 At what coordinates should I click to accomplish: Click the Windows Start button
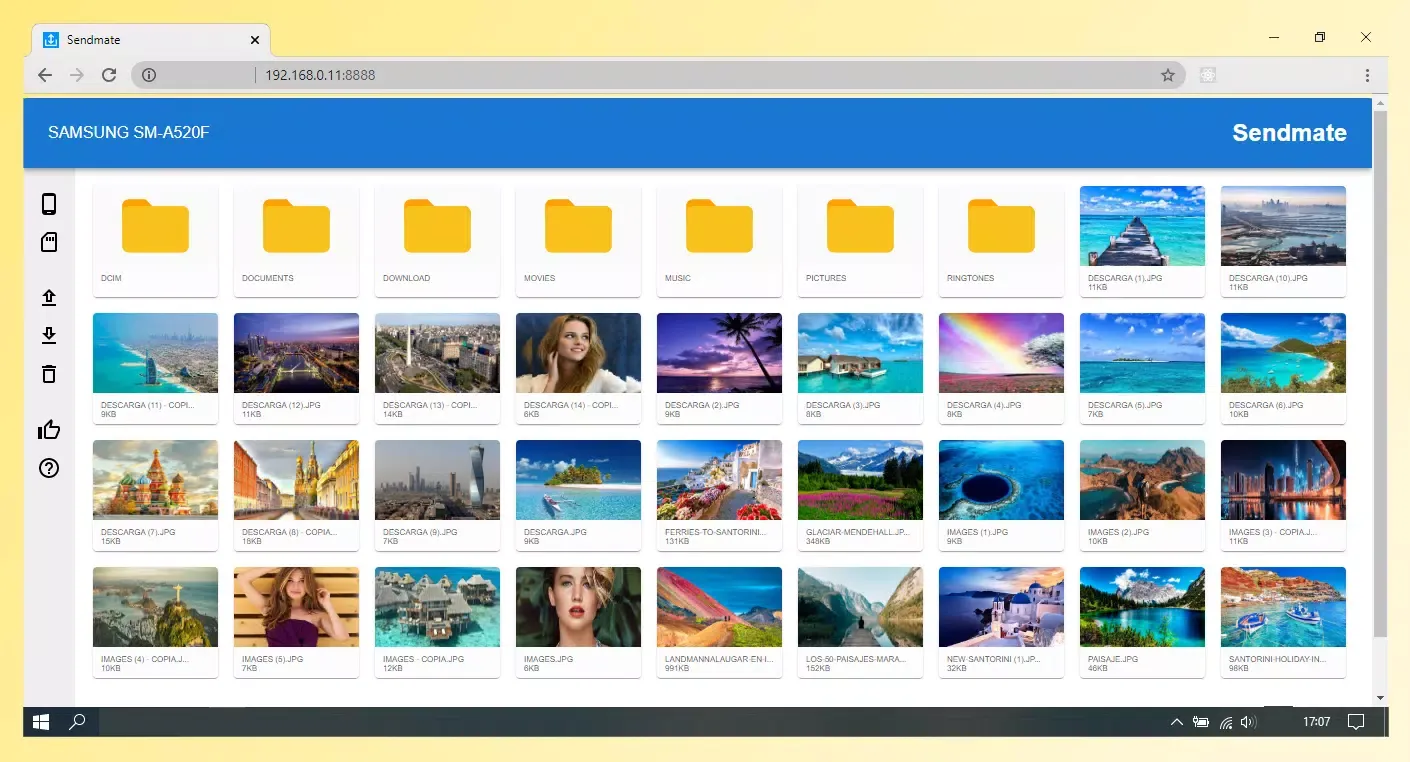click(x=41, y=722)
